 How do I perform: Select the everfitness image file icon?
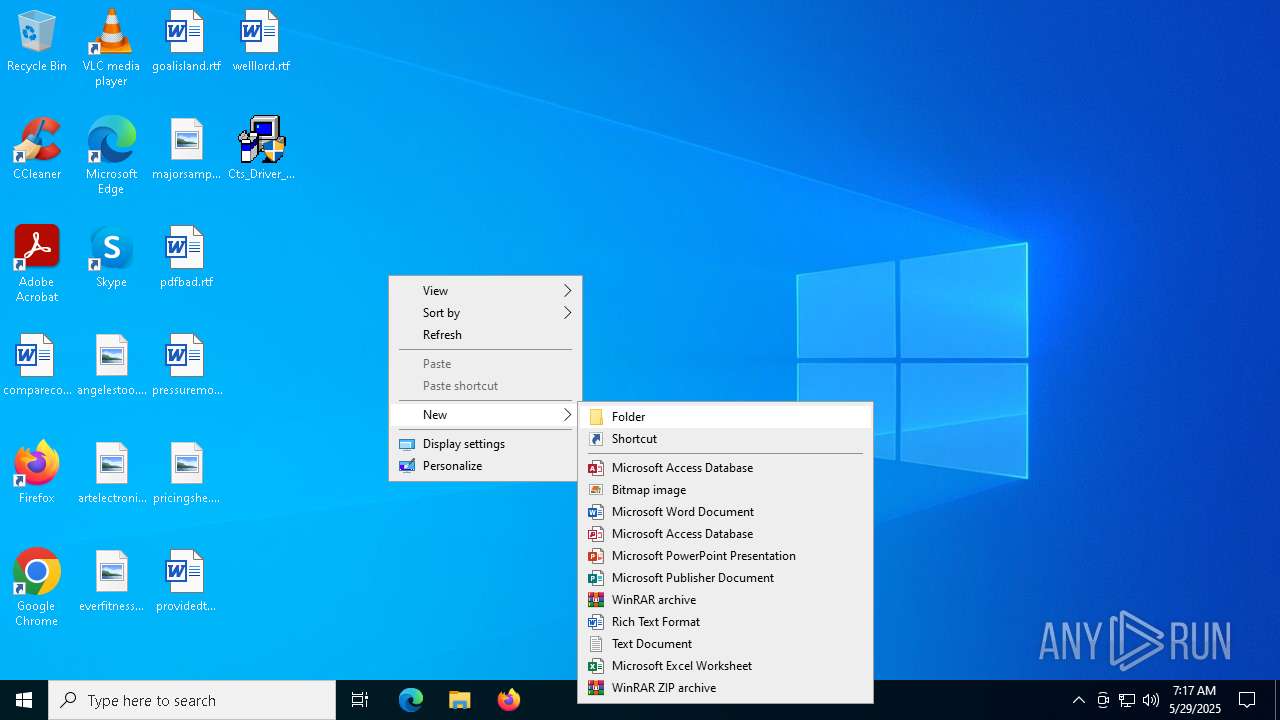coord(111,582)
